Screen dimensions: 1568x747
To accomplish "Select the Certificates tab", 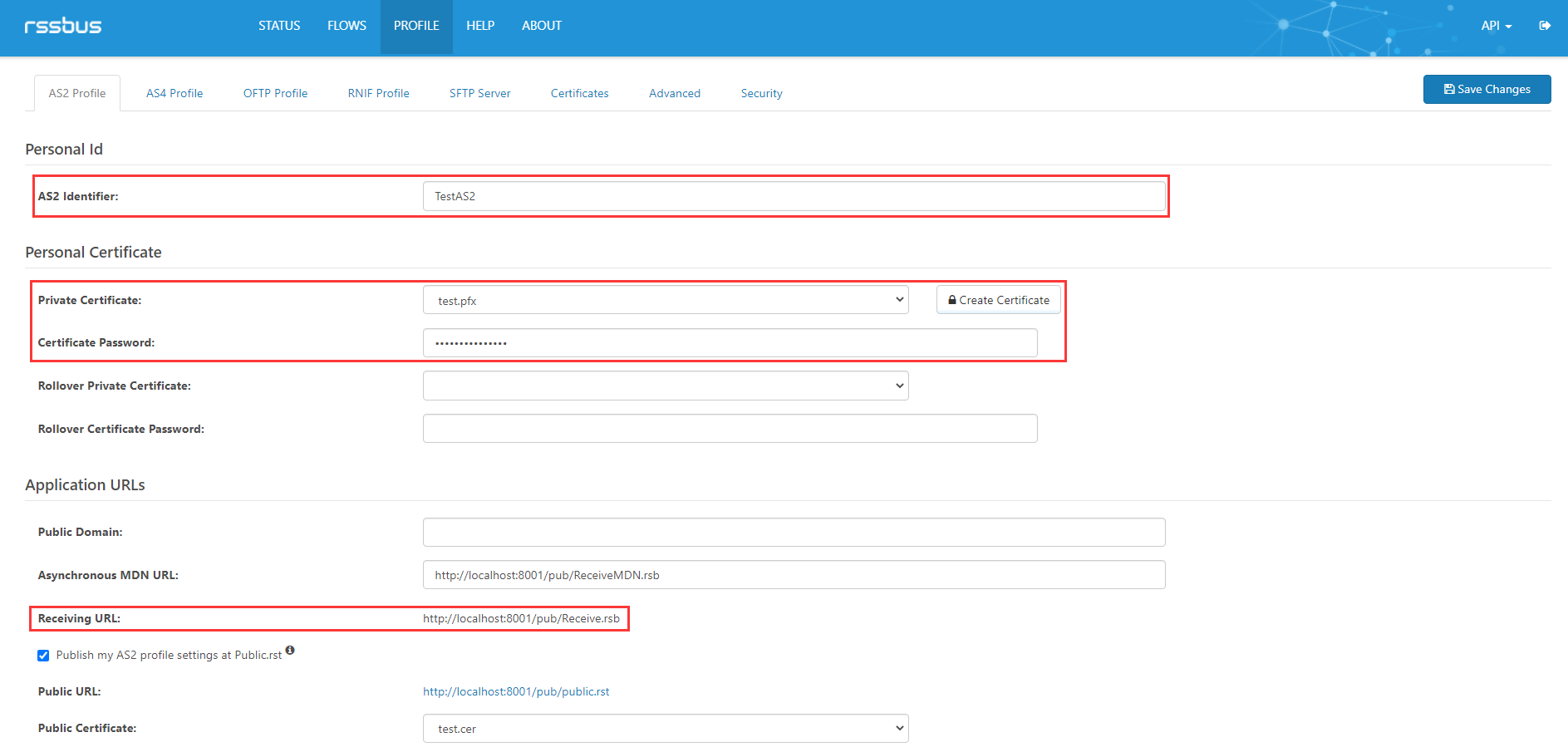I will tap(579, 93).
